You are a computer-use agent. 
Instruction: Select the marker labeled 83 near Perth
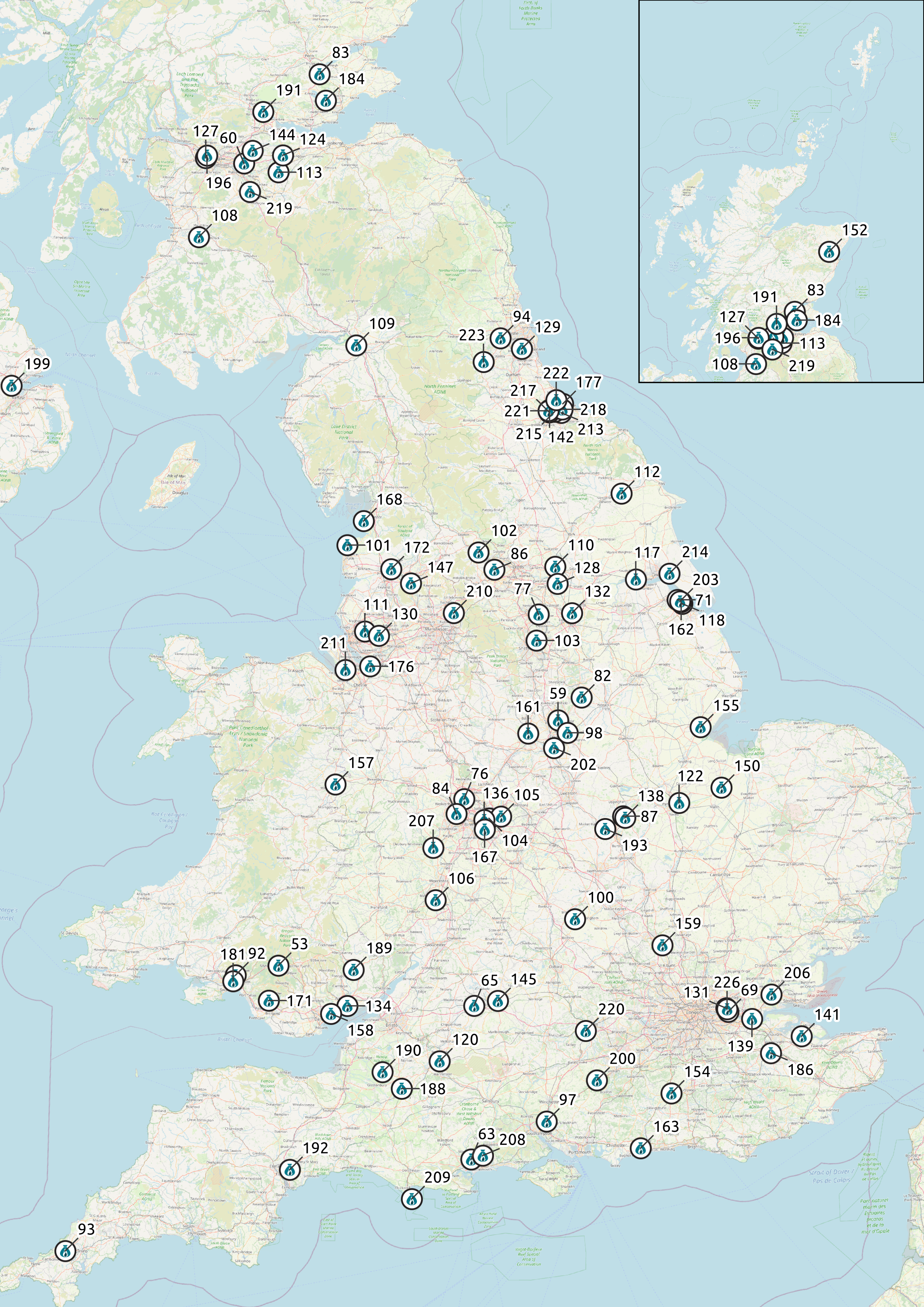point(320,74)
